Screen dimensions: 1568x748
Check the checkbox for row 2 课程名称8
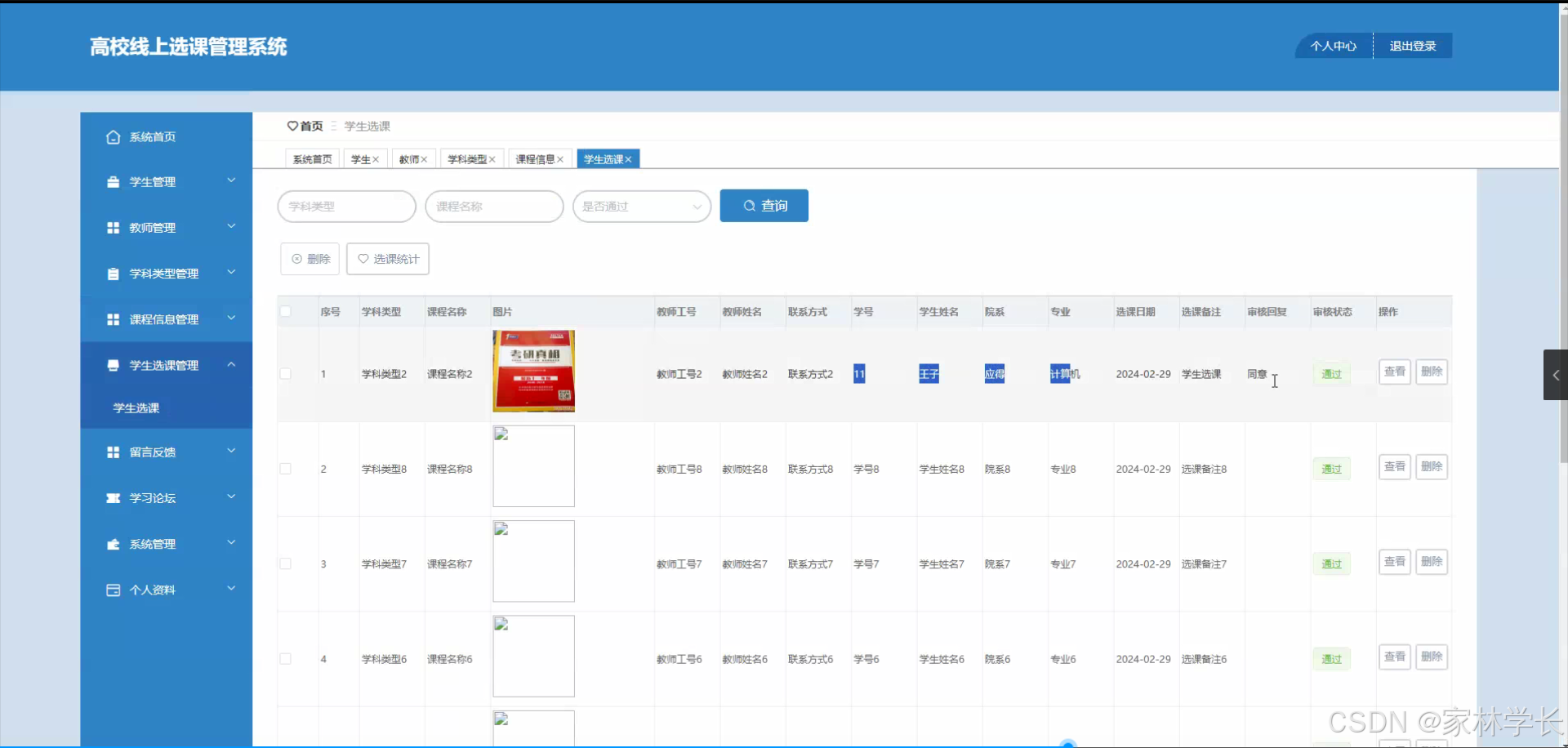point(285,469)
